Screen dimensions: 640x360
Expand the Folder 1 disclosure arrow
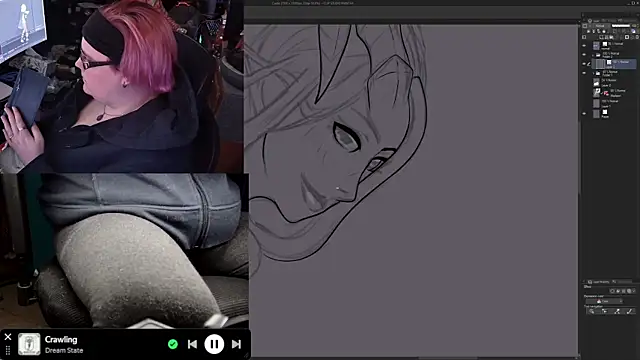pos(593,73)
